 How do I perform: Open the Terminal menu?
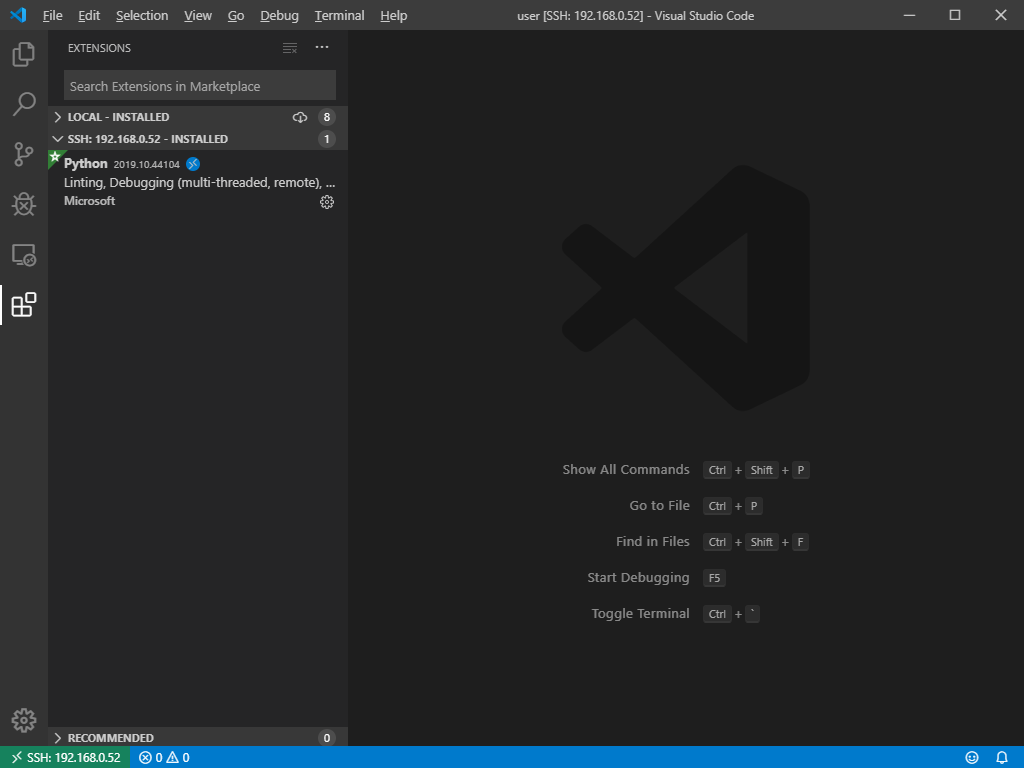tap(340, 16)
